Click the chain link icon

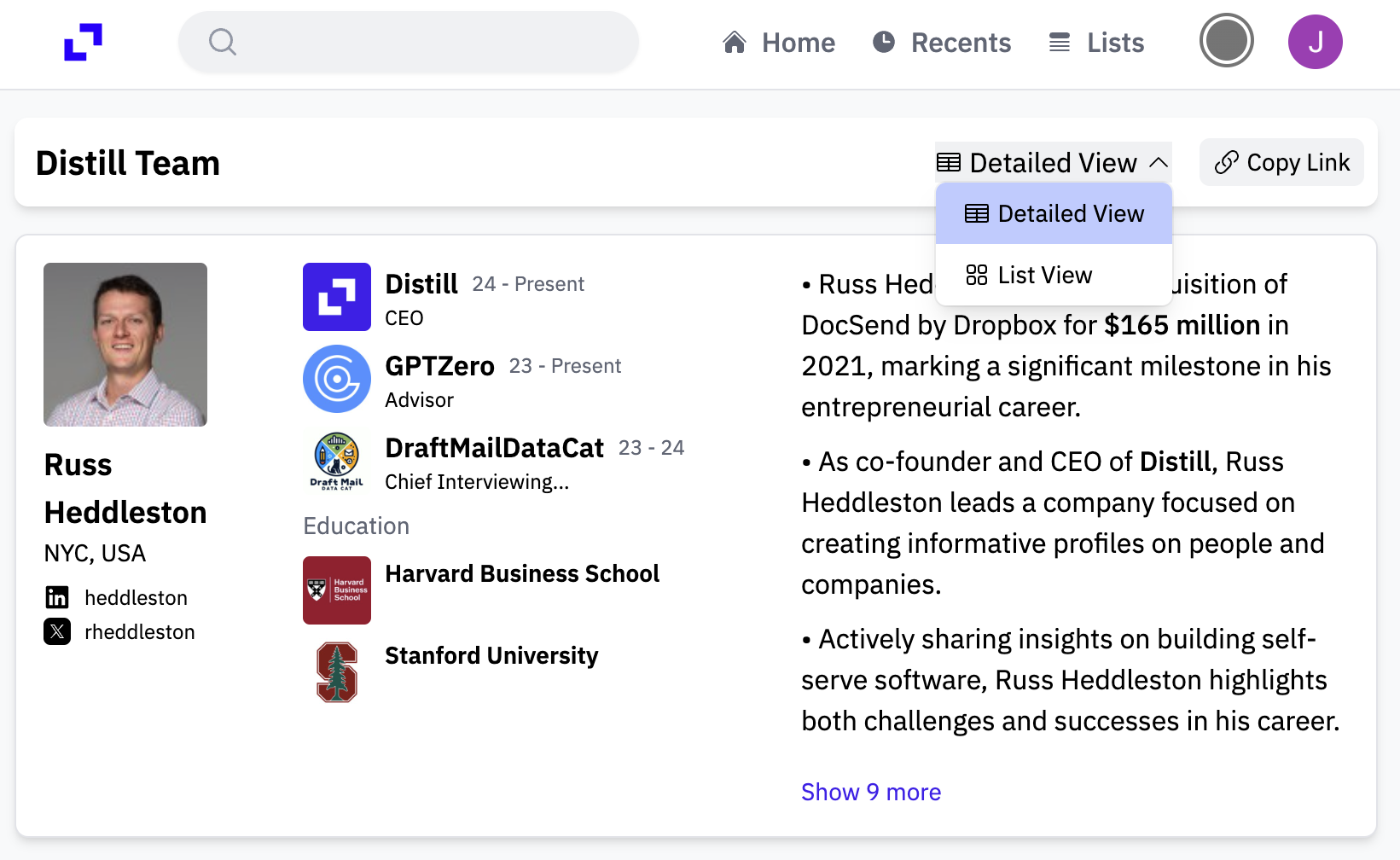1227,162
